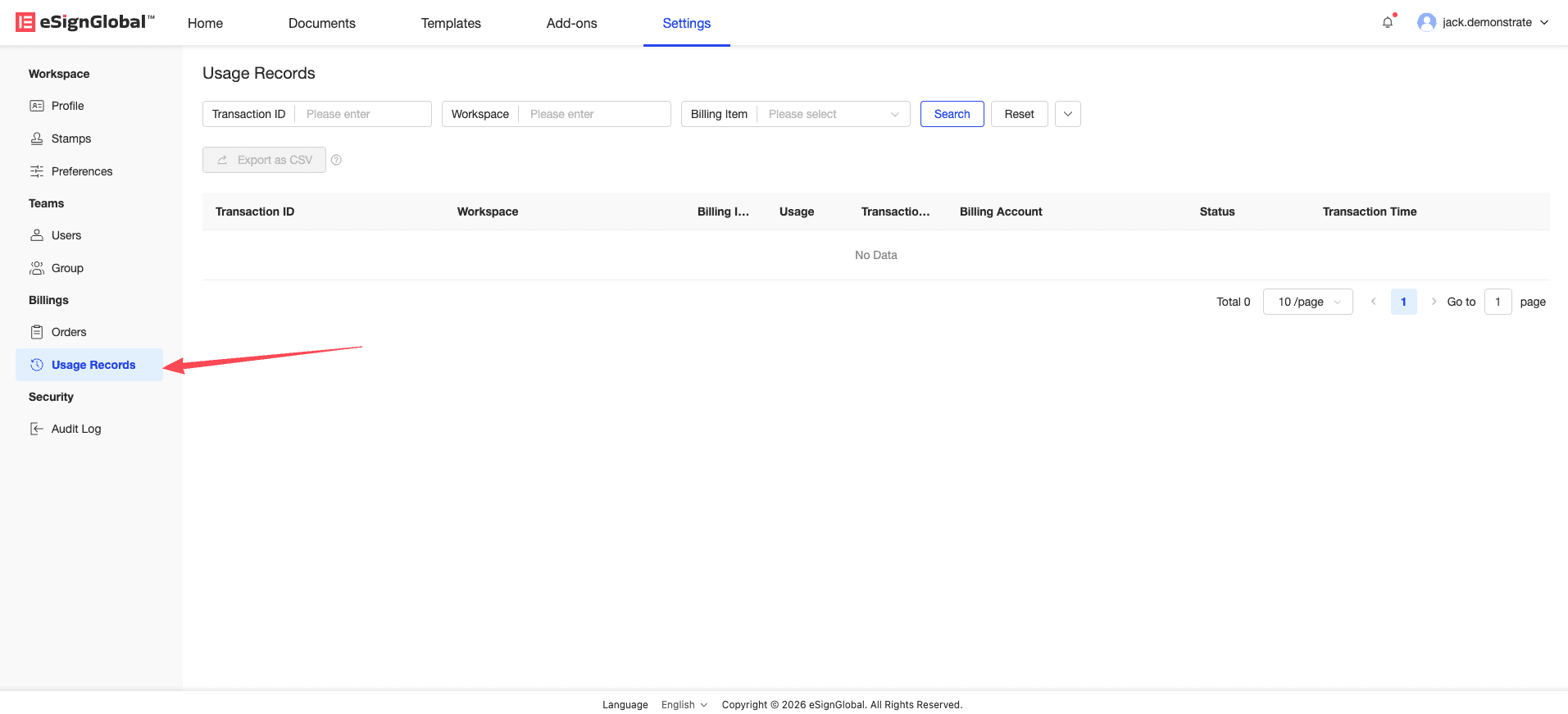Click the Transaction ID input field
The height and width of the screenshot is (714, 1568).
tap(363, 114)
